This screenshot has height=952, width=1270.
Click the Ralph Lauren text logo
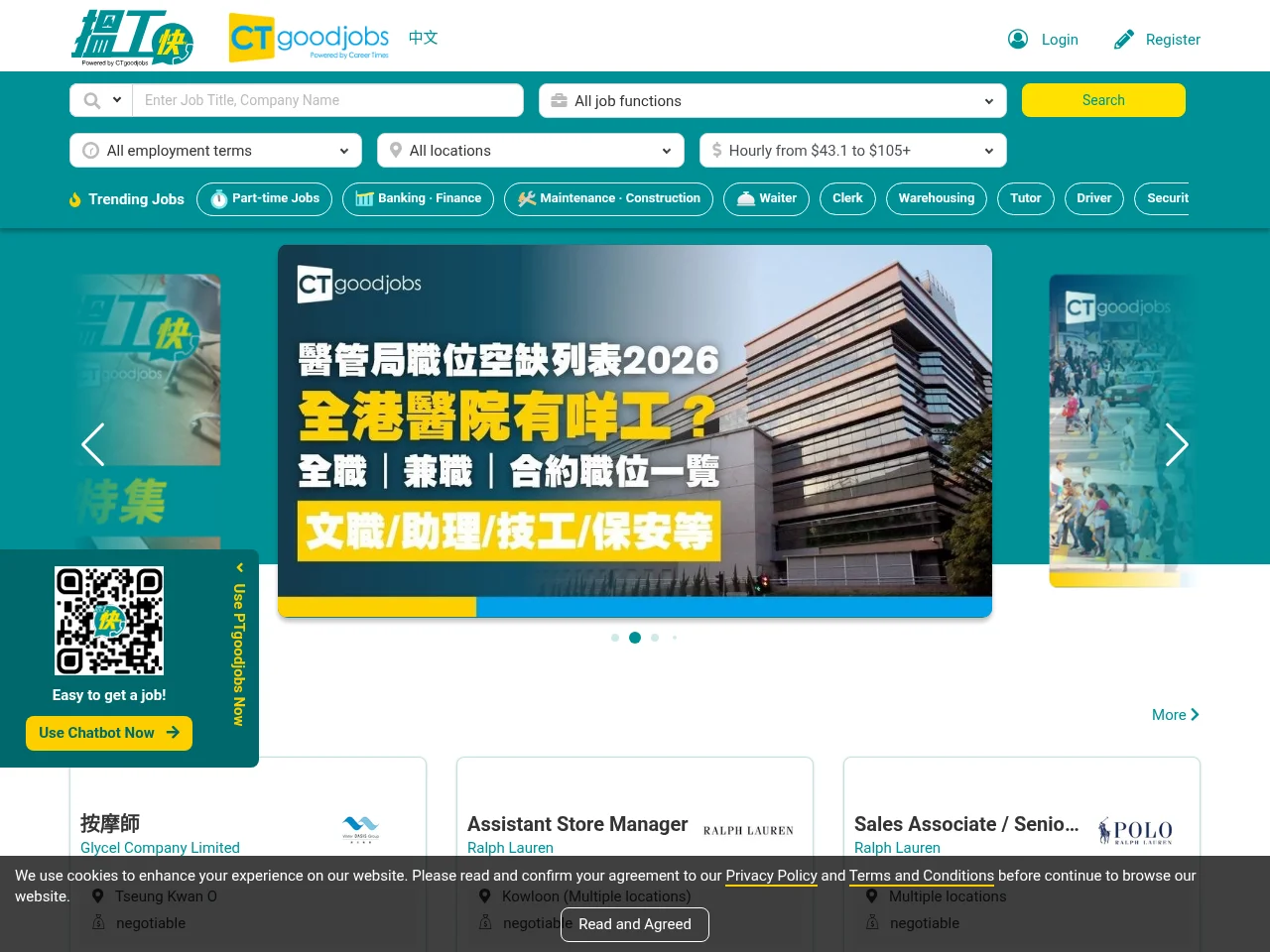pos(748,831)
